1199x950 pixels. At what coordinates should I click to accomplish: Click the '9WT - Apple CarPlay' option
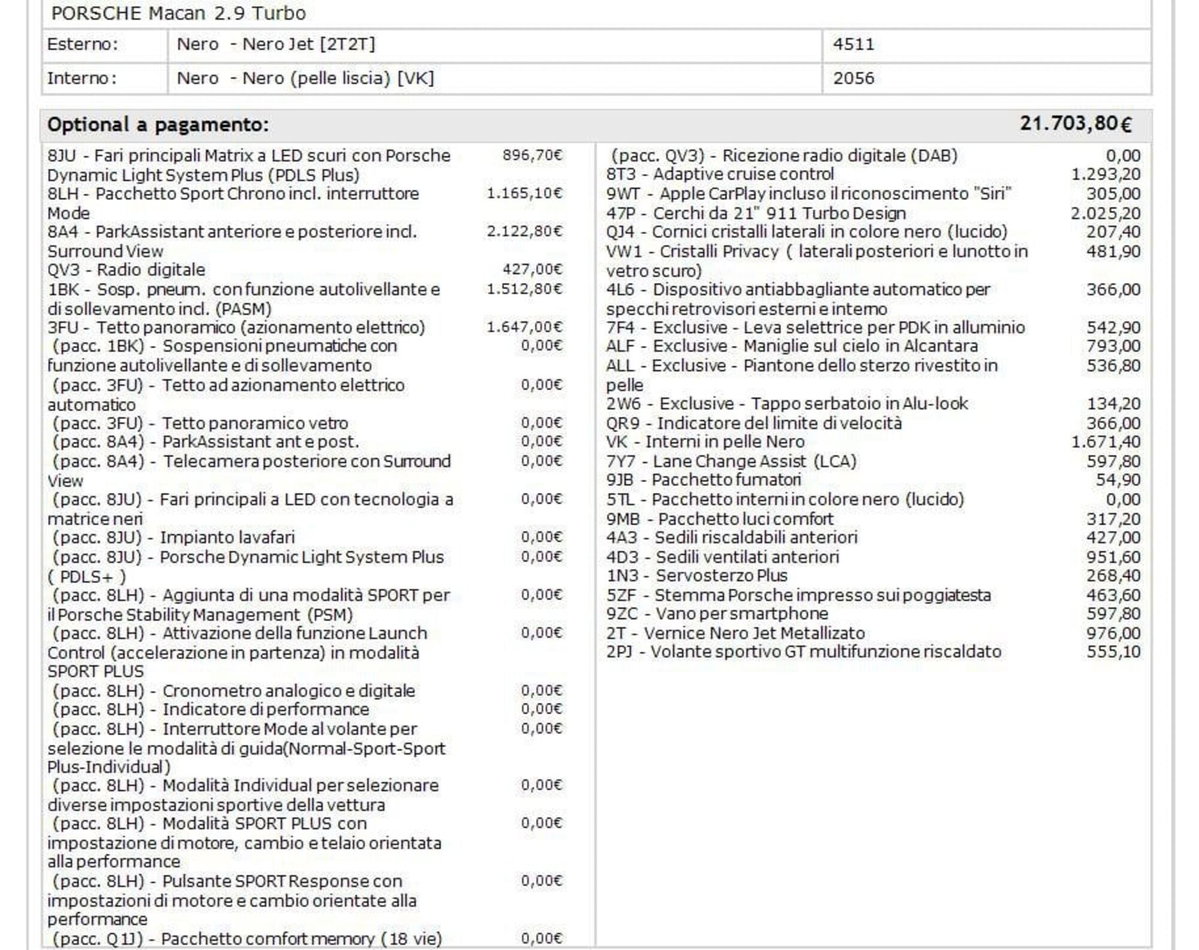click(809, 194)
